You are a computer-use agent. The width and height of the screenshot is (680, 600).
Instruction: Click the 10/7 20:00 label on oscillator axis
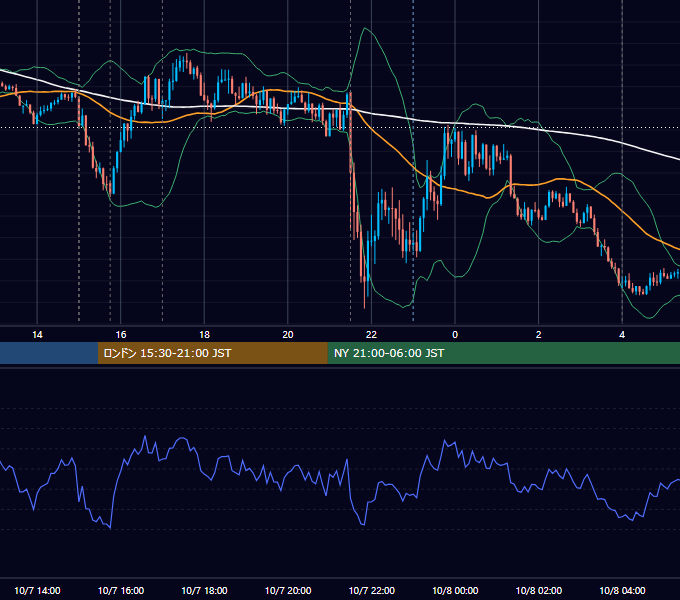click(288, 590)
